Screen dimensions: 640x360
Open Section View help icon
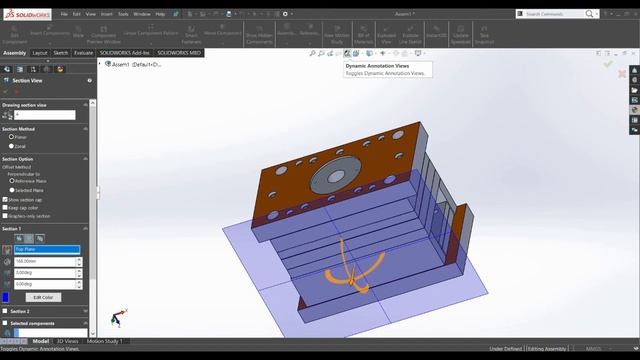89,80
